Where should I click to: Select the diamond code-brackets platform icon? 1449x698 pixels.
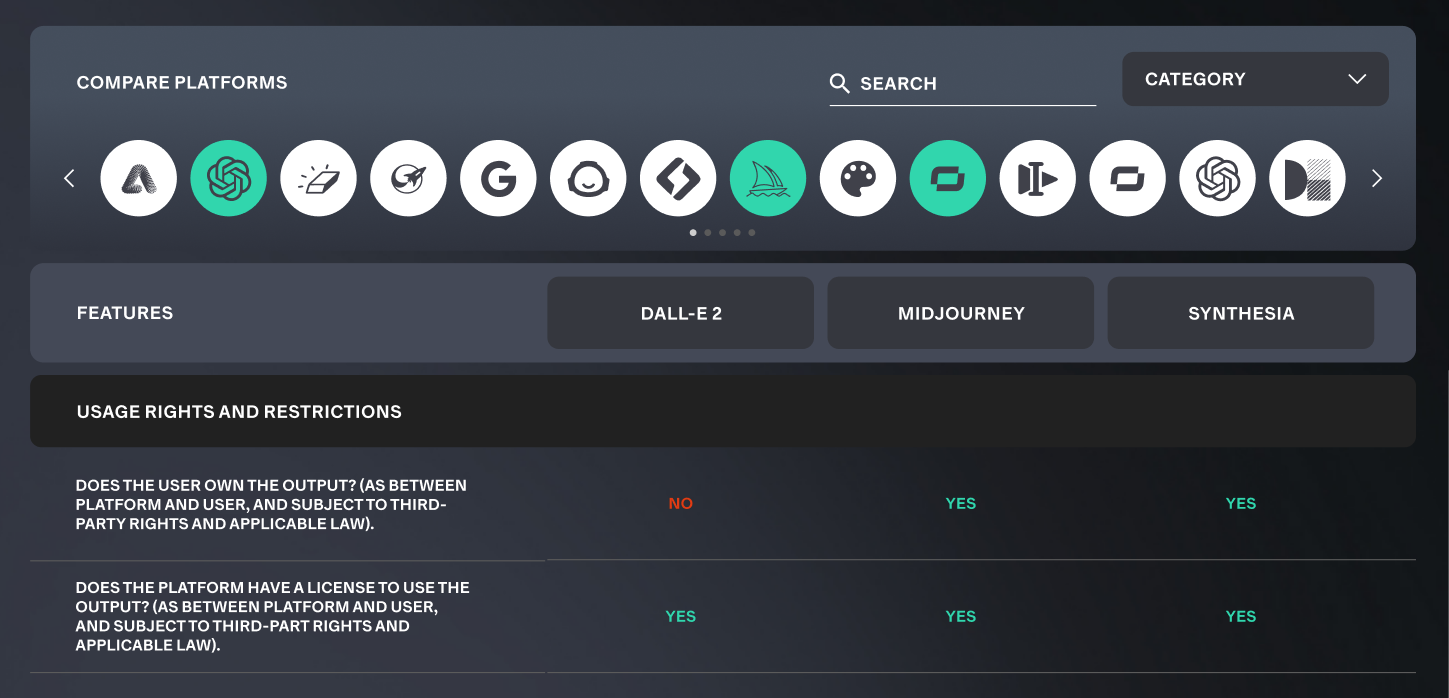click(679, 179)
